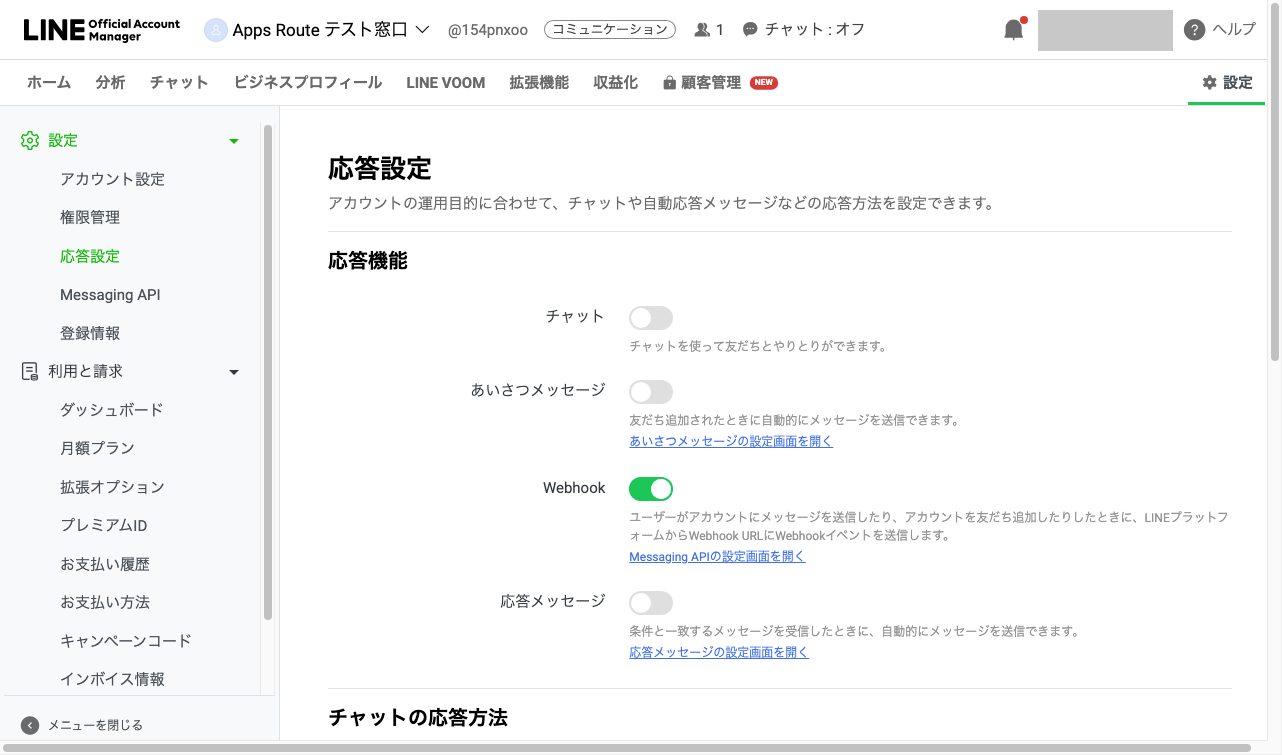
Task: Select アカウント設定 in the sidebar
Action: (x=113, y=179)
